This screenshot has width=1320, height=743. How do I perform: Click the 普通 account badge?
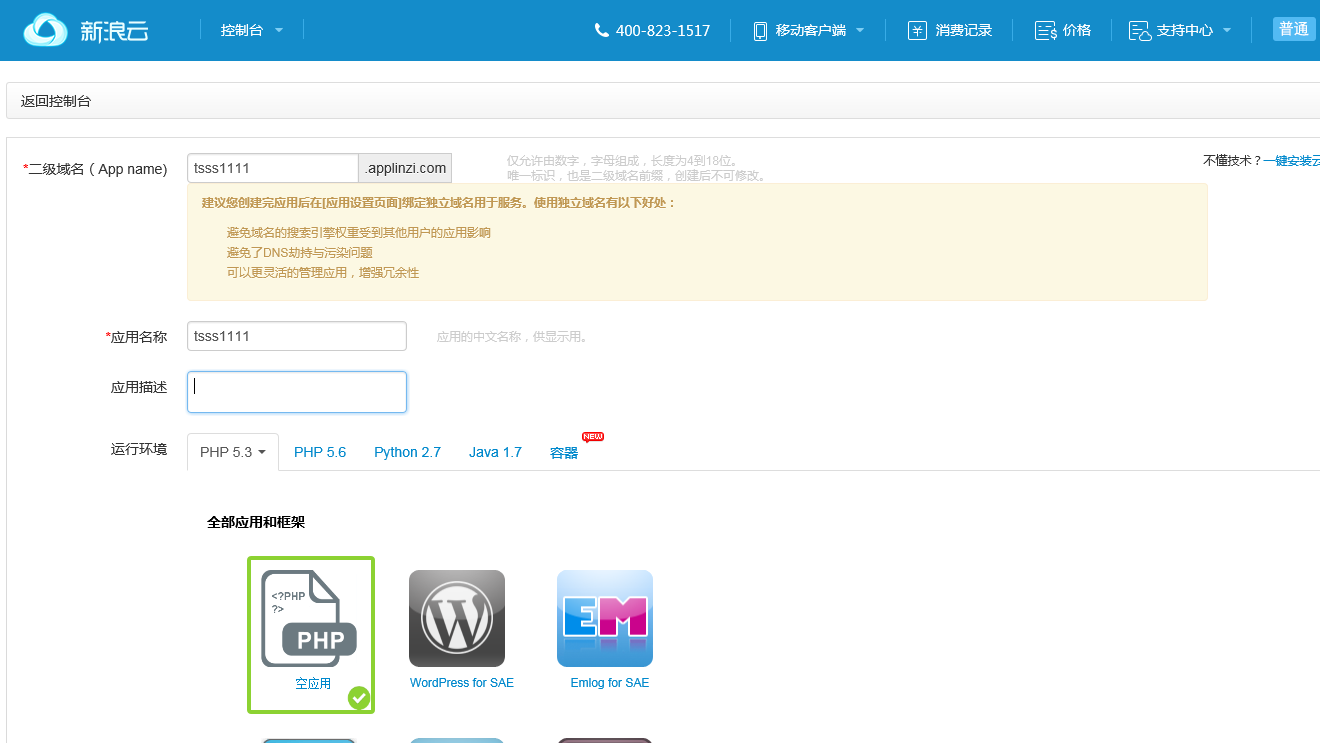[1294, 29]
